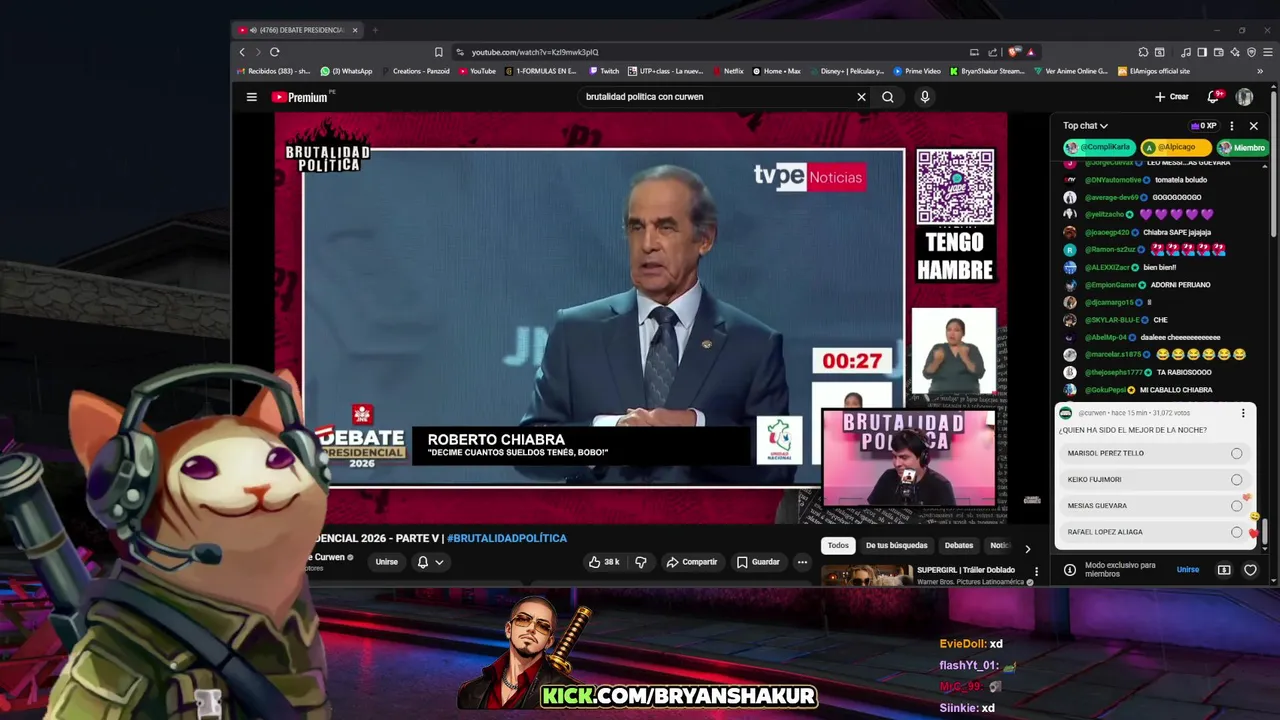Open Prime Video bookmark

coord(917,71)
